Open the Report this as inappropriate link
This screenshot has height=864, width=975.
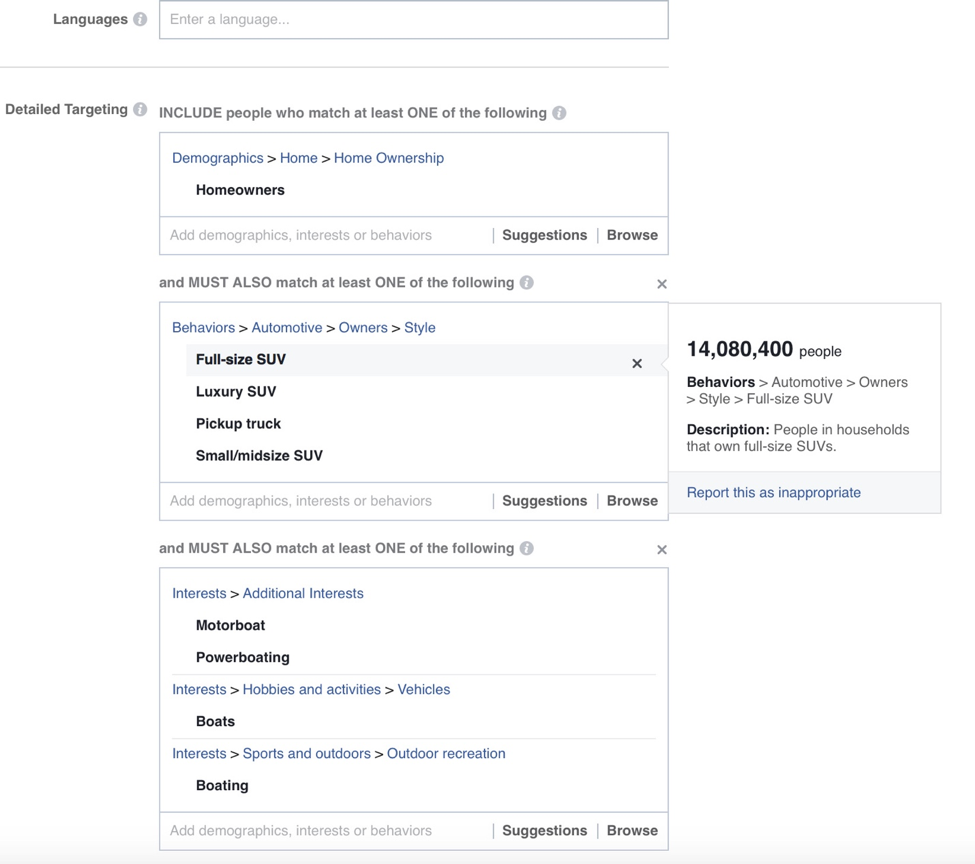click(x=773, y=492)
